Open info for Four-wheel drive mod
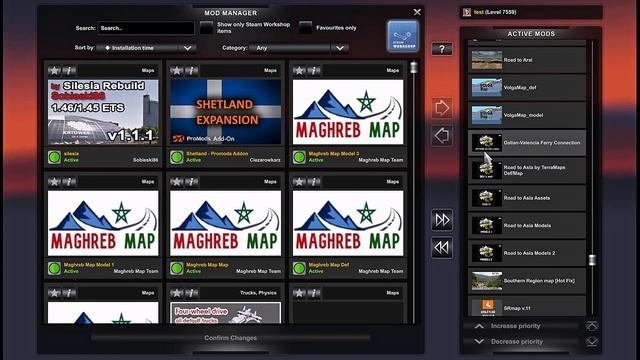The height and width of the screenshot is (360, 640). (x=191, y=293)
